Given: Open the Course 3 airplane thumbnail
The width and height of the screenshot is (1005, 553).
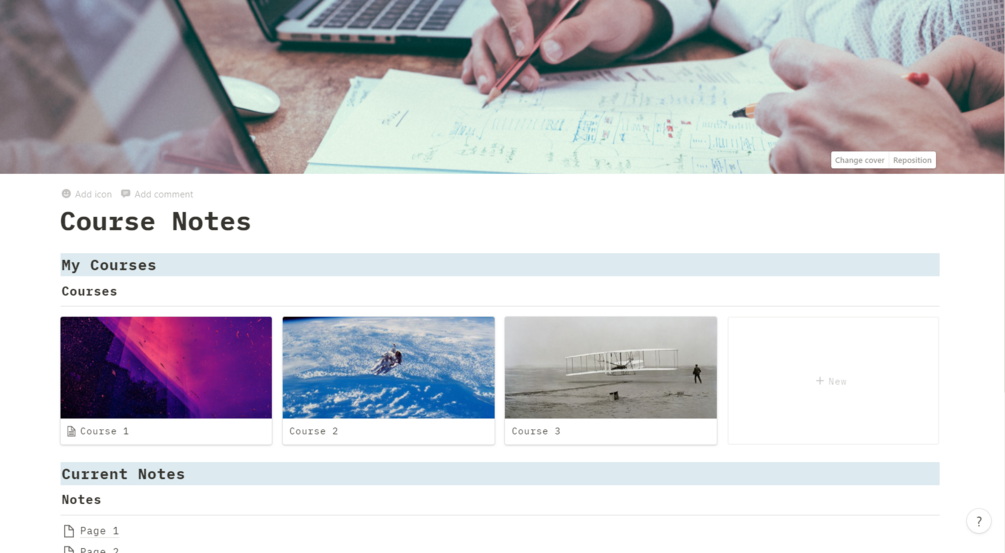Looking at the screenshot, I should [610, 367].
